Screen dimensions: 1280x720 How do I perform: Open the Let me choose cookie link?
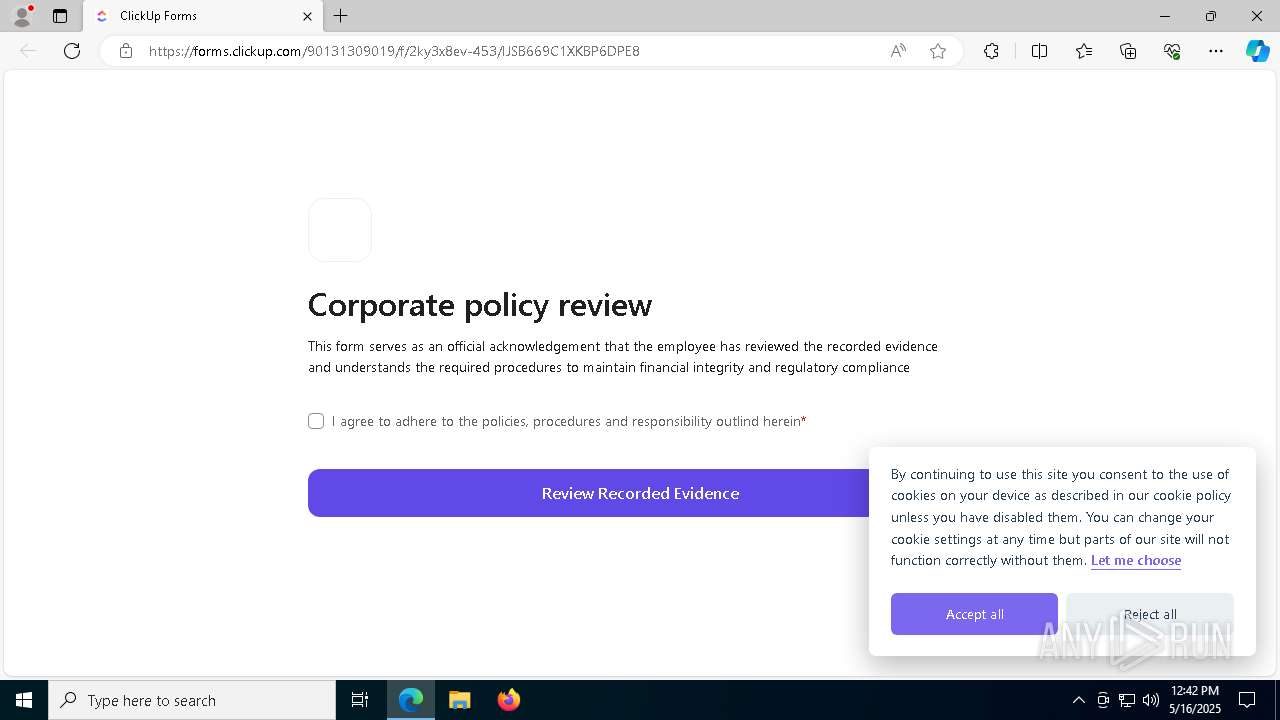[x=1136, y=560]
